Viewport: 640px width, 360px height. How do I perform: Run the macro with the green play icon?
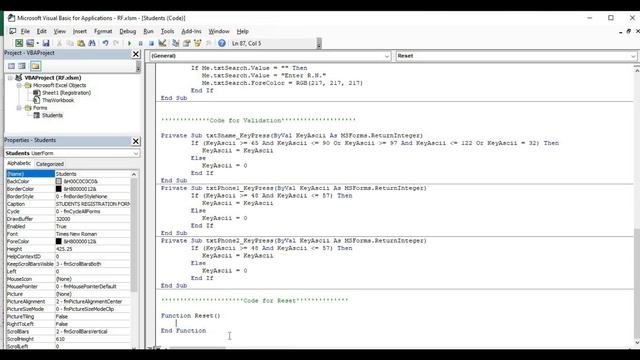click(x=129, y=43)
